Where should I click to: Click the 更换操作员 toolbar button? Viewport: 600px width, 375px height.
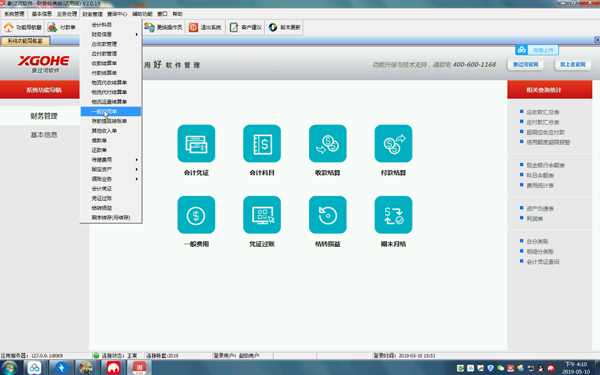pos(163,28)
